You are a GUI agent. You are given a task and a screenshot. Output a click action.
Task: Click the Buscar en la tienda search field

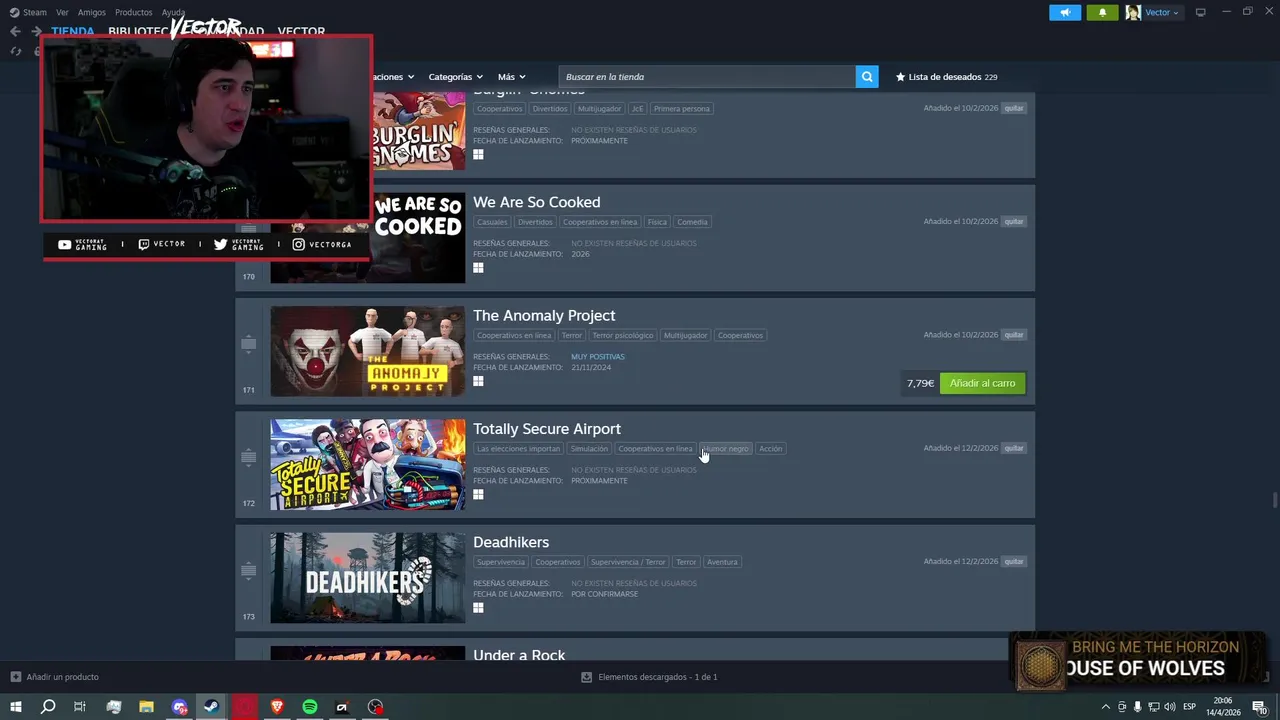coord(707,77)
